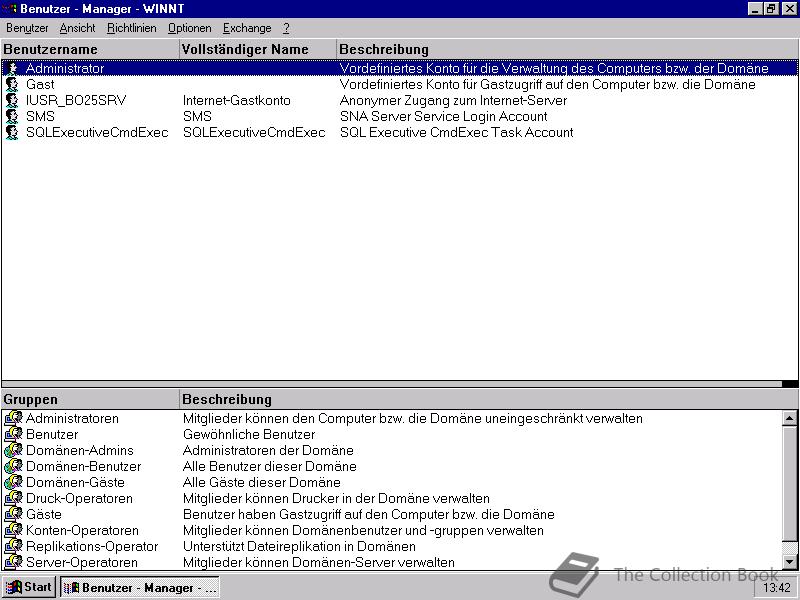Click description Unterstützt Dateireplikation in Domänen

point(299,546)
